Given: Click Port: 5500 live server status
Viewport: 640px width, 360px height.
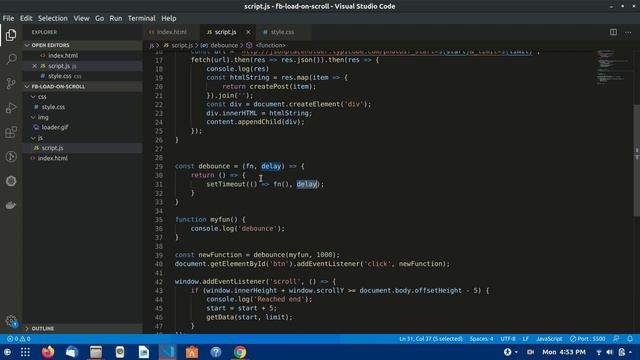Looking at the screenshot, I should 587,339.
